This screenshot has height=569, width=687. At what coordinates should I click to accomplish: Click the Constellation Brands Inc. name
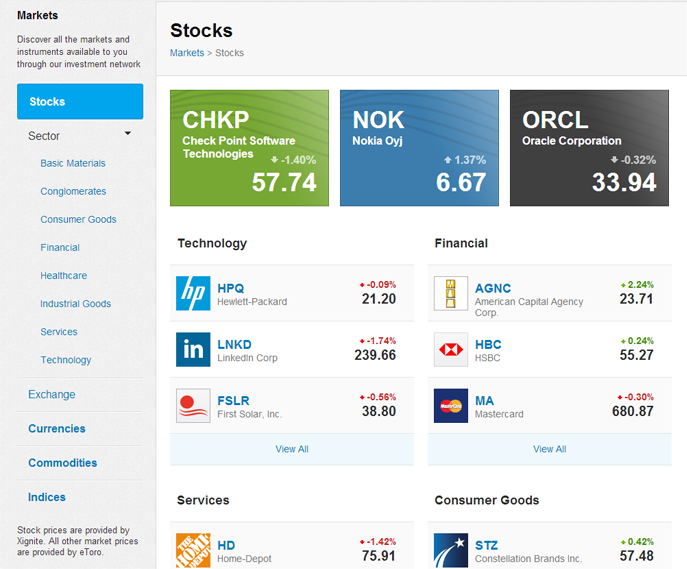[528, 559]
